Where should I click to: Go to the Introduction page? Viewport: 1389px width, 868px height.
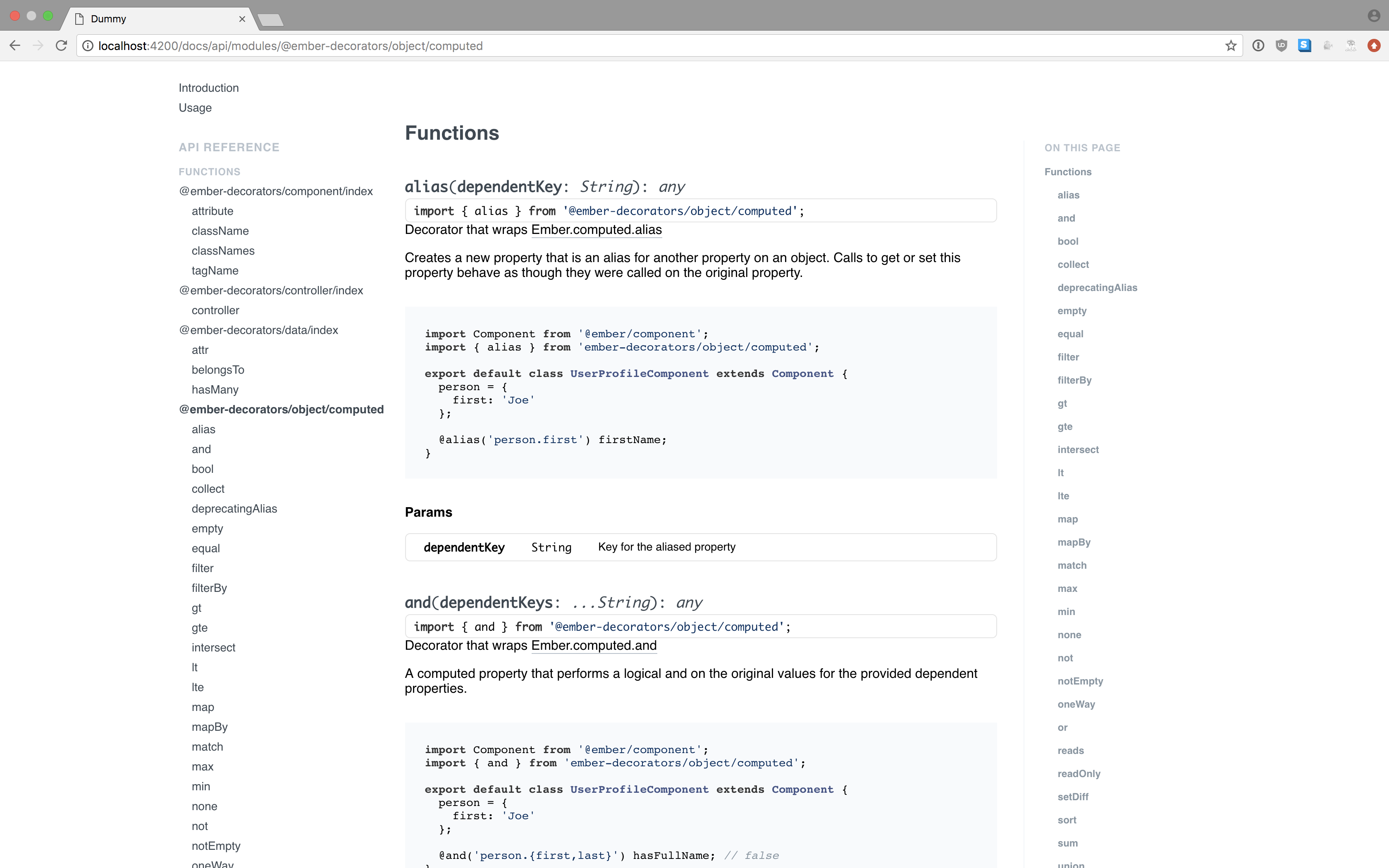208,88
